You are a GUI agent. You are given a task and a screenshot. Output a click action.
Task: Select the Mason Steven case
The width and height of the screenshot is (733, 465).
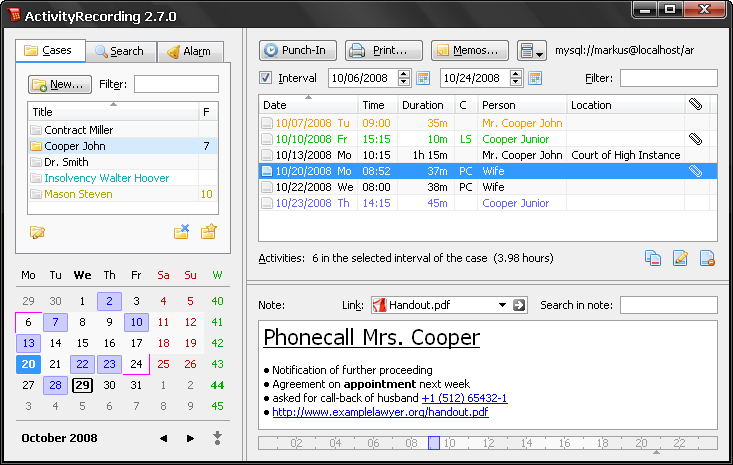point(122,194)
